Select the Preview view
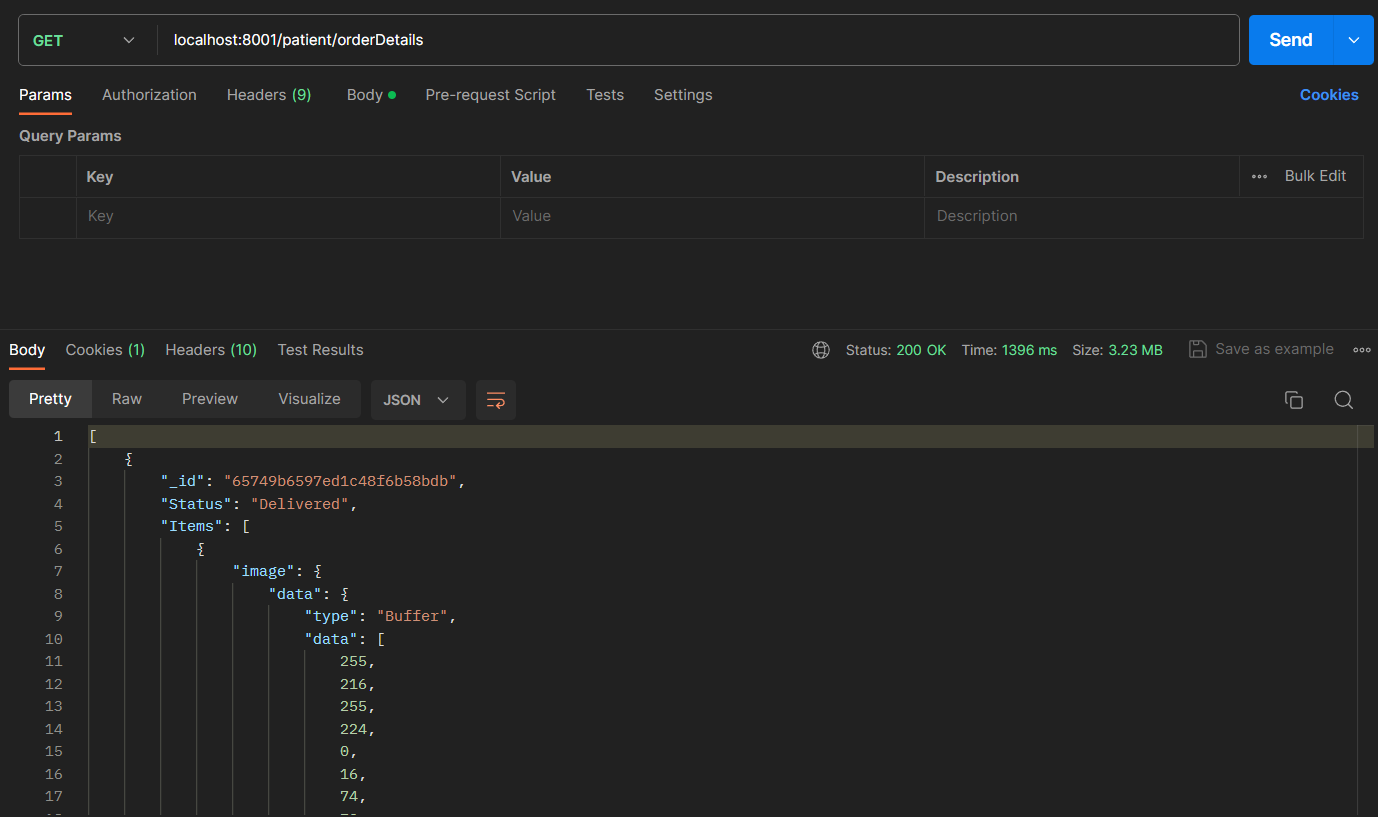 pyautogui.click(x=210, y=399)
